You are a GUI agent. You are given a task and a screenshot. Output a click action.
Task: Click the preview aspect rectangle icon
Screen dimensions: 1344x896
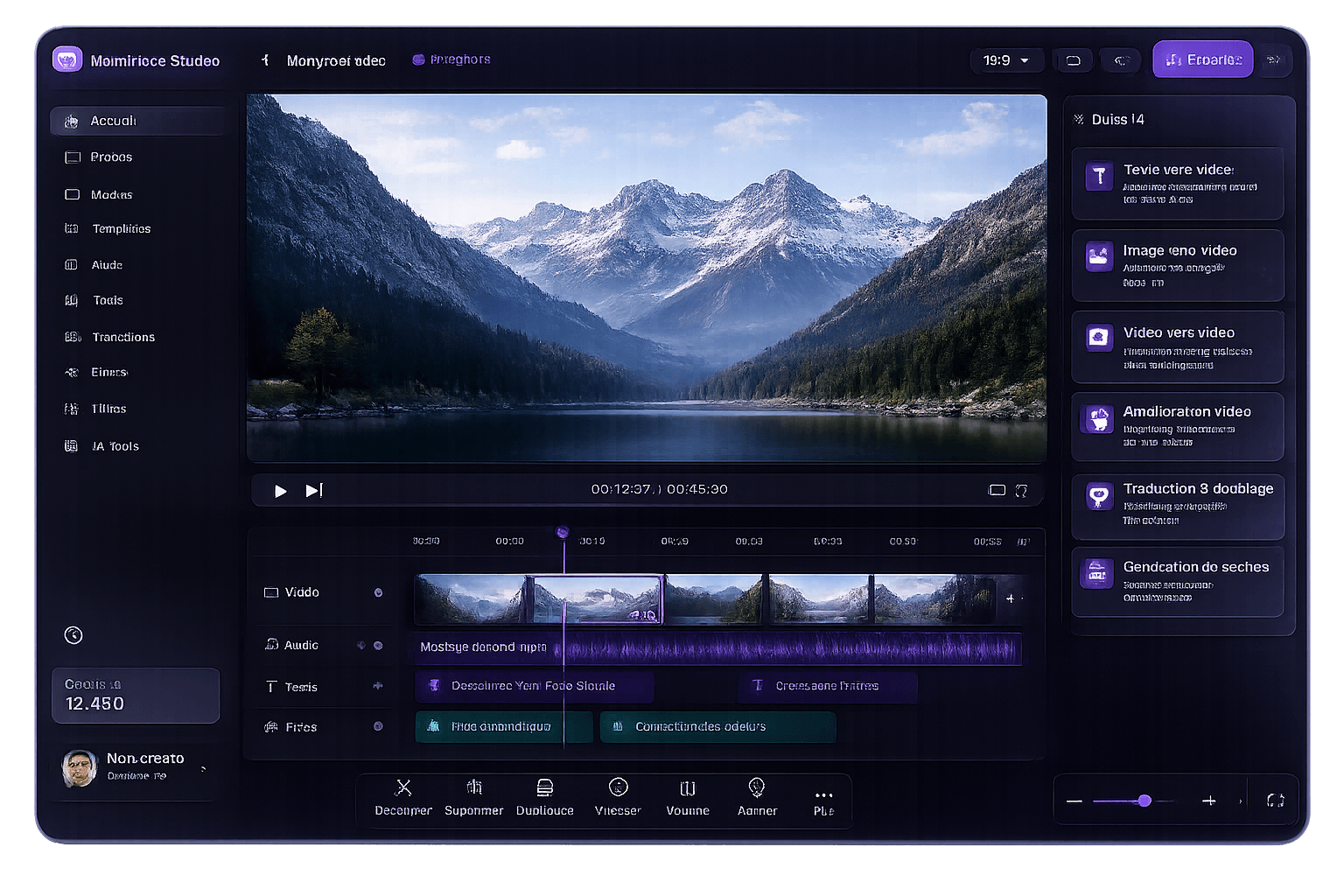click(x=997, y=490)
